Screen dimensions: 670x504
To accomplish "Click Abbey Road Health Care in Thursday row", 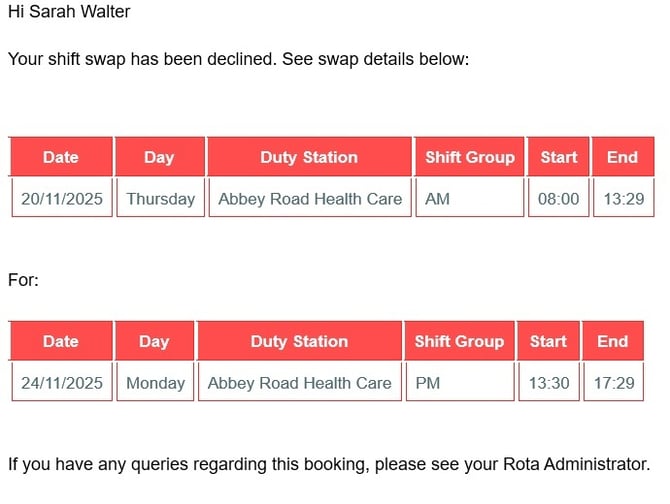I will pos(310,198).
